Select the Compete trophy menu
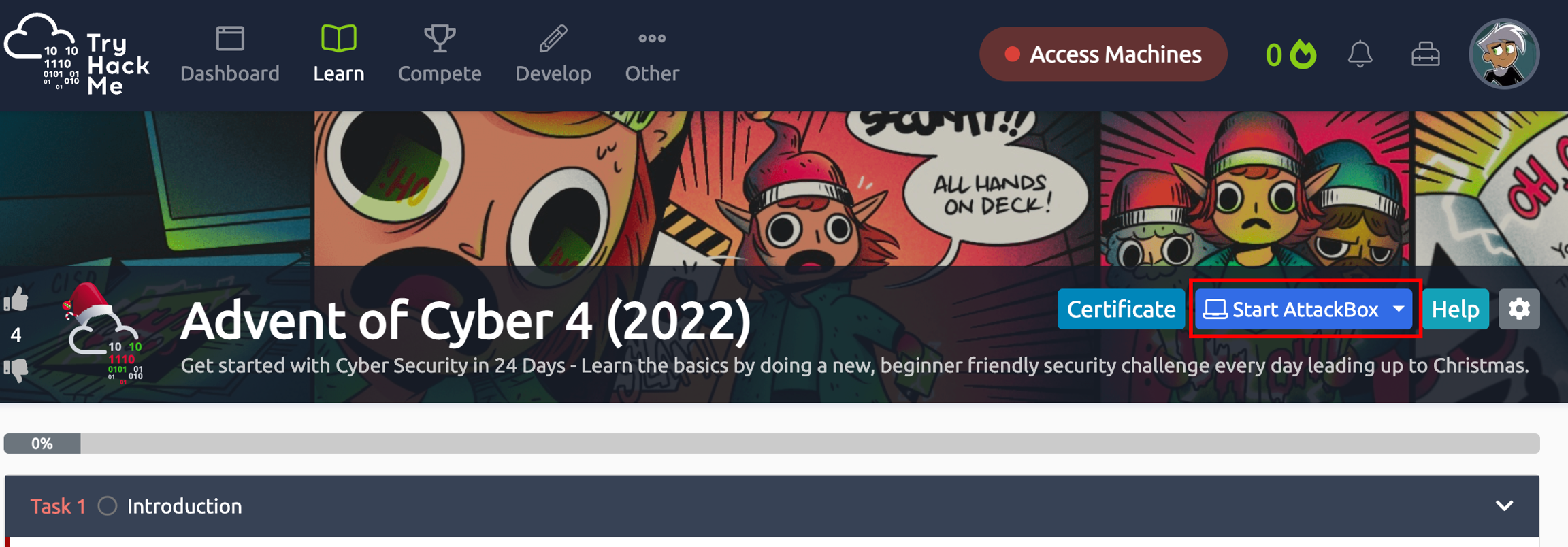 pos(440,54)
